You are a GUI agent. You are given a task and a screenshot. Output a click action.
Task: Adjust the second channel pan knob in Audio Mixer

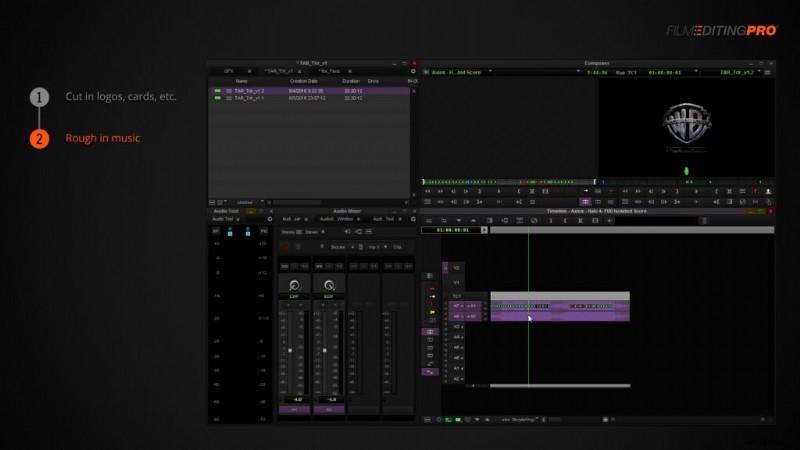[x=329, y=285]
